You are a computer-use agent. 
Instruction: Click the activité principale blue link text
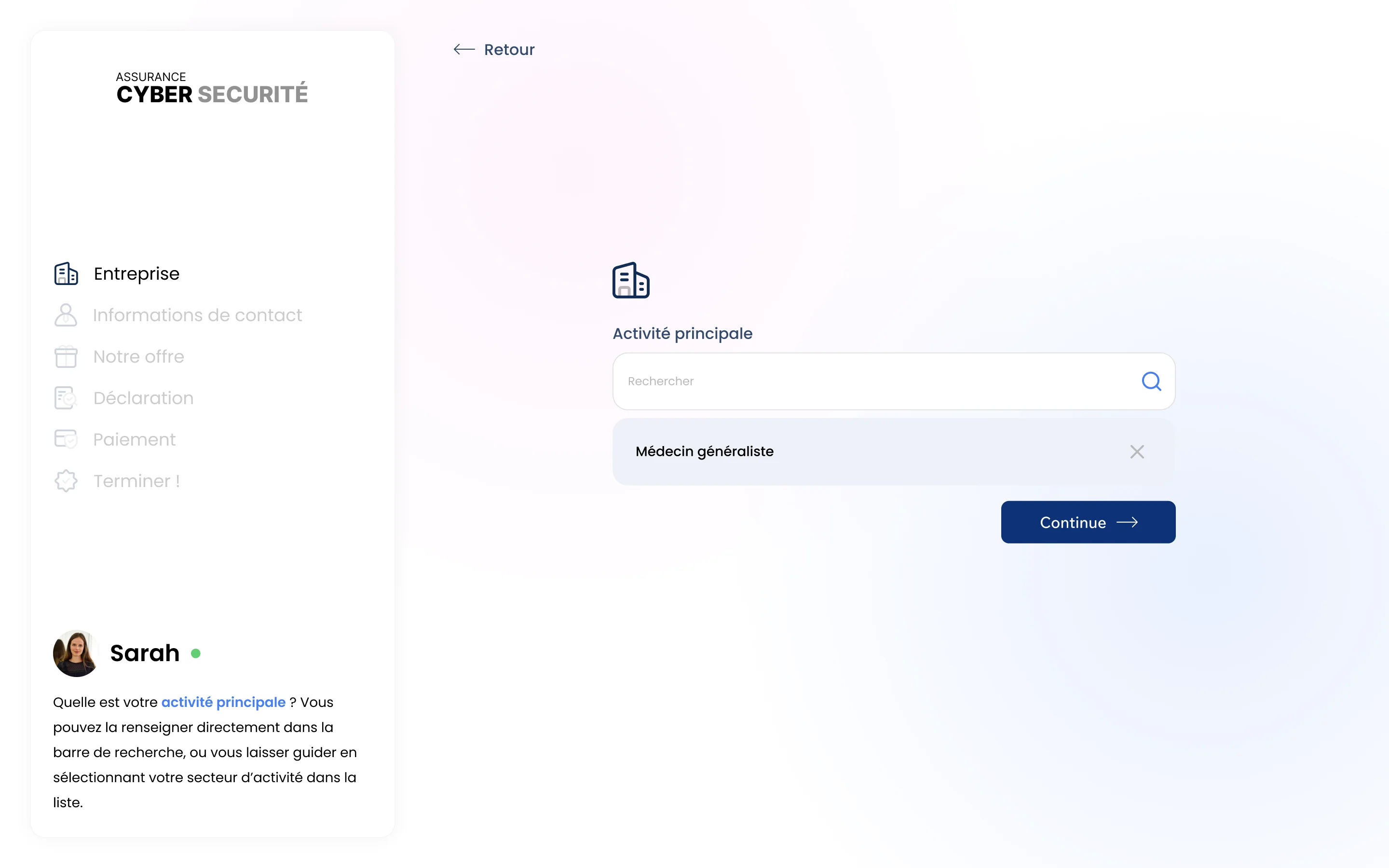[223, 702]
